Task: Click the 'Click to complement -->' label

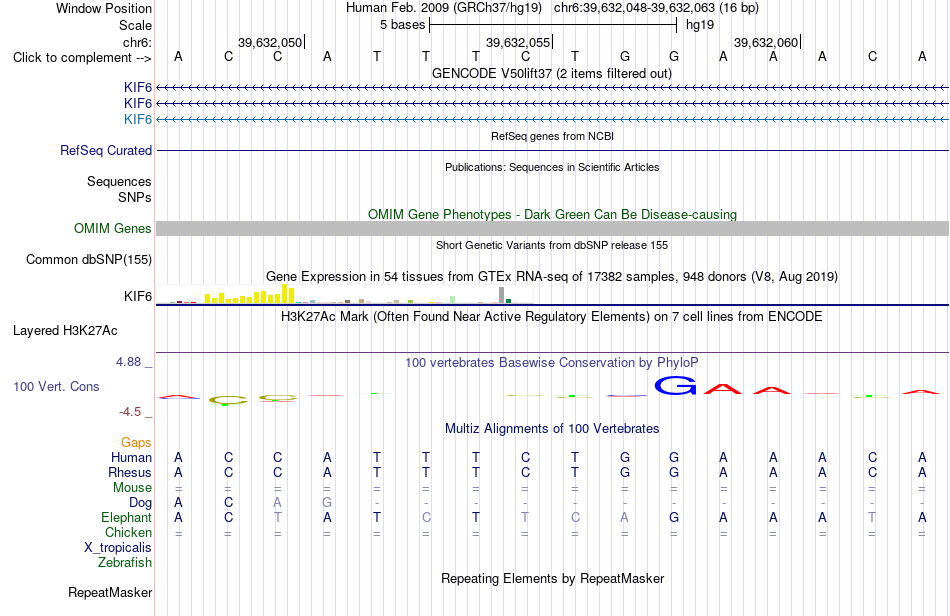Action: [82, 58]
